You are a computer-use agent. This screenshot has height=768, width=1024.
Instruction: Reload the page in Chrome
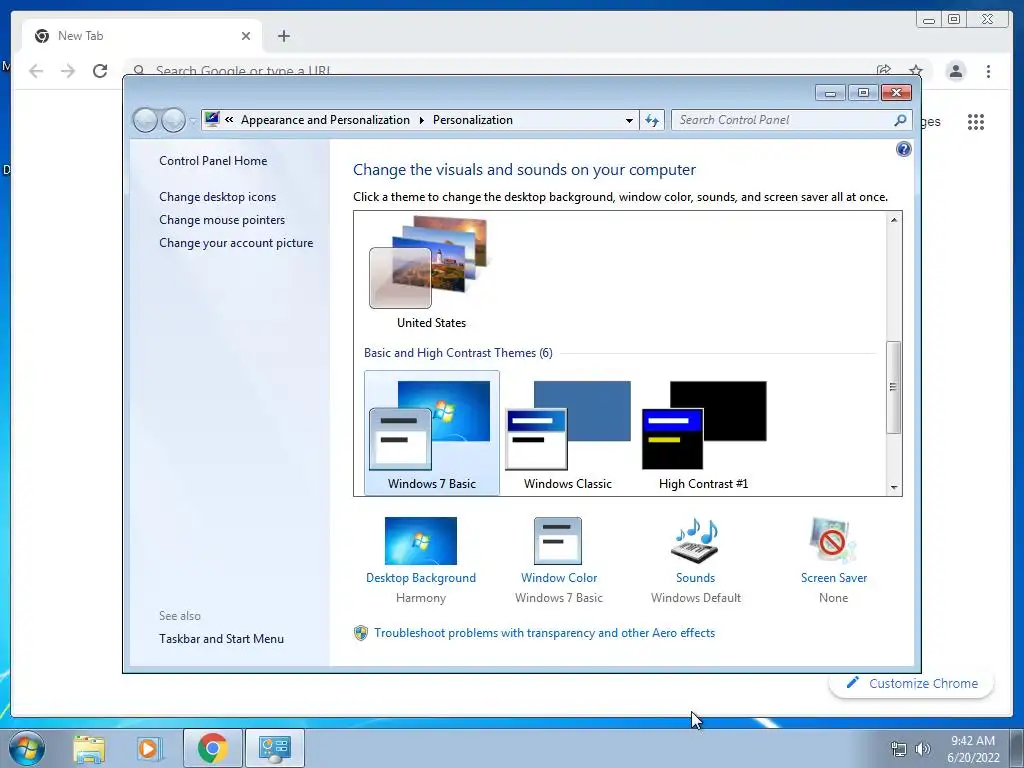point(100,71)
